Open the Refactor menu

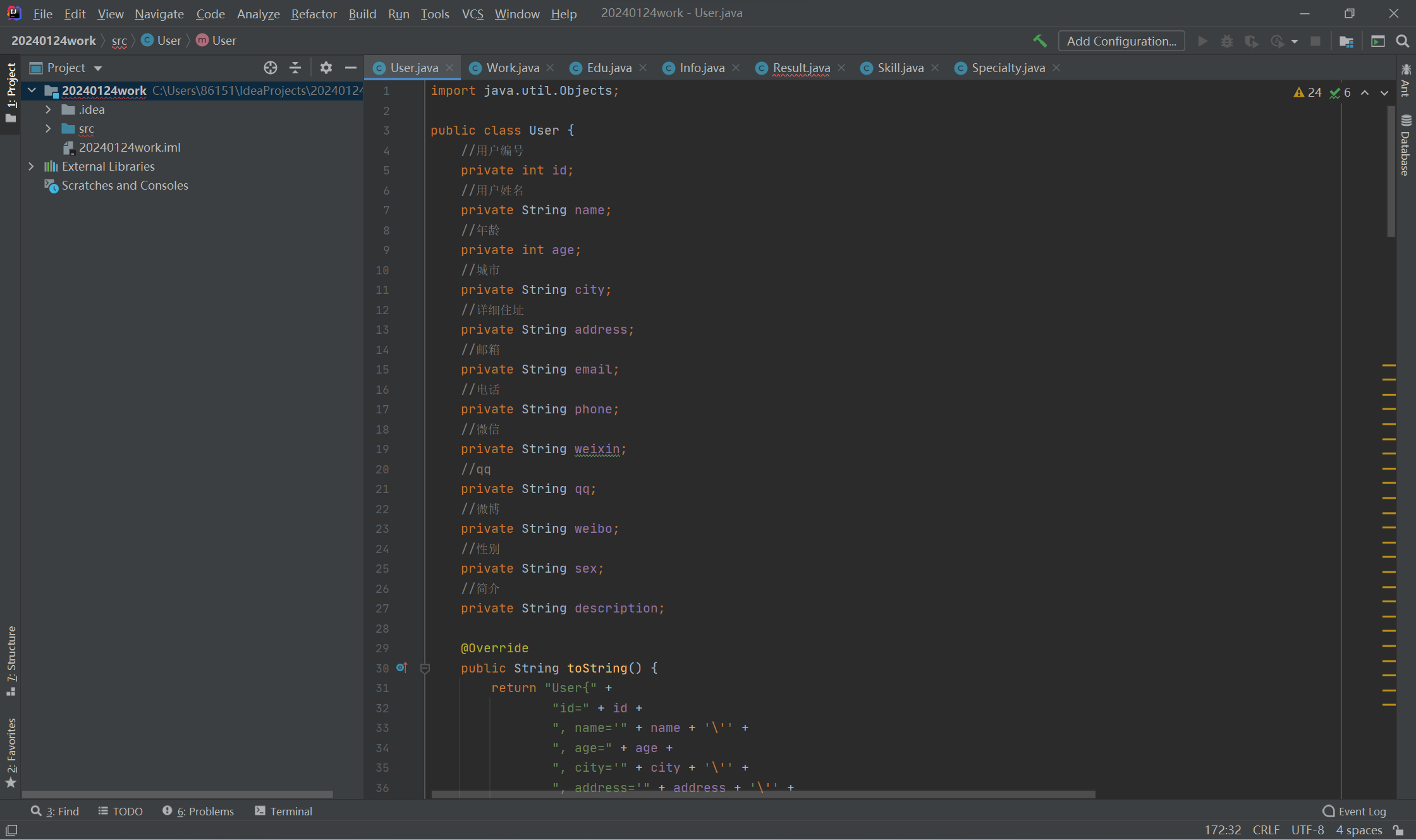pos(313,13)
